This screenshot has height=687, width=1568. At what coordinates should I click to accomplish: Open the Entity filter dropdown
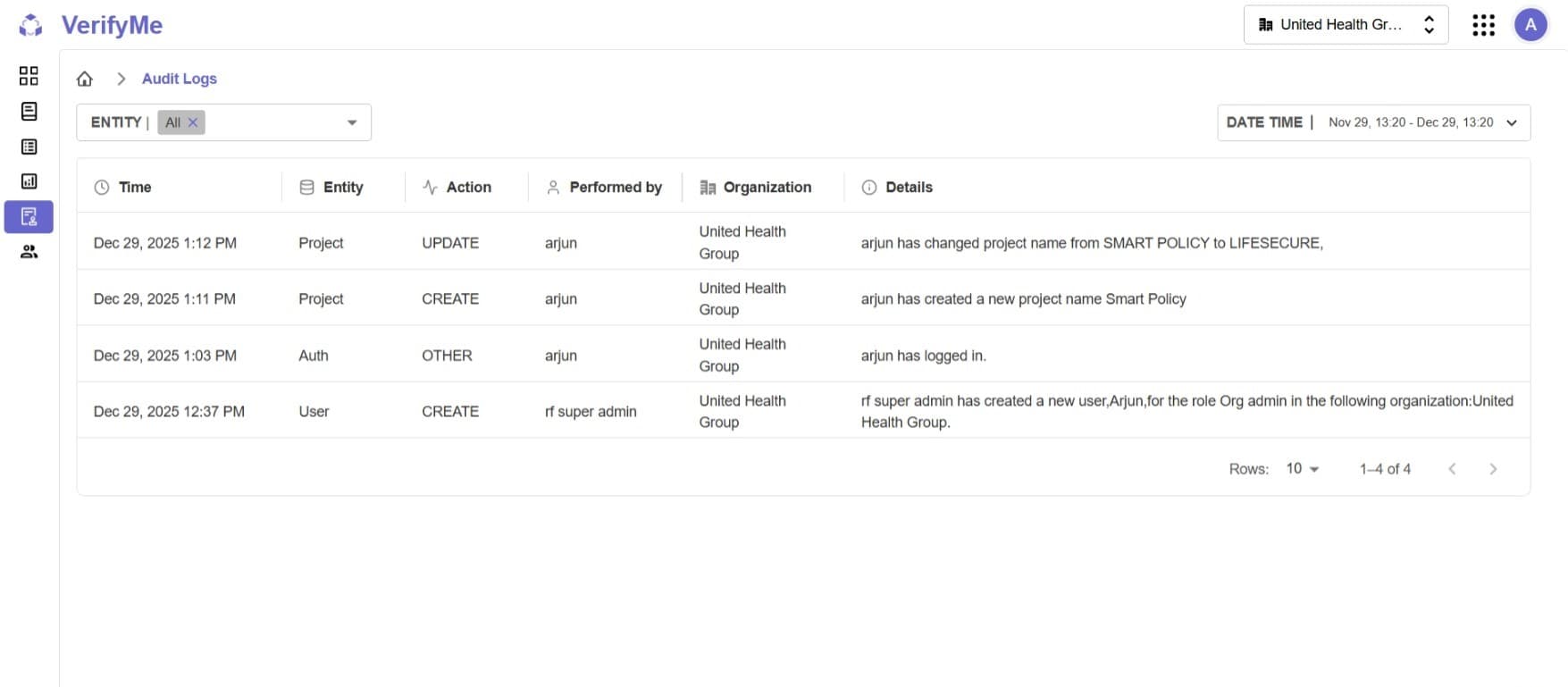(351, 122)
